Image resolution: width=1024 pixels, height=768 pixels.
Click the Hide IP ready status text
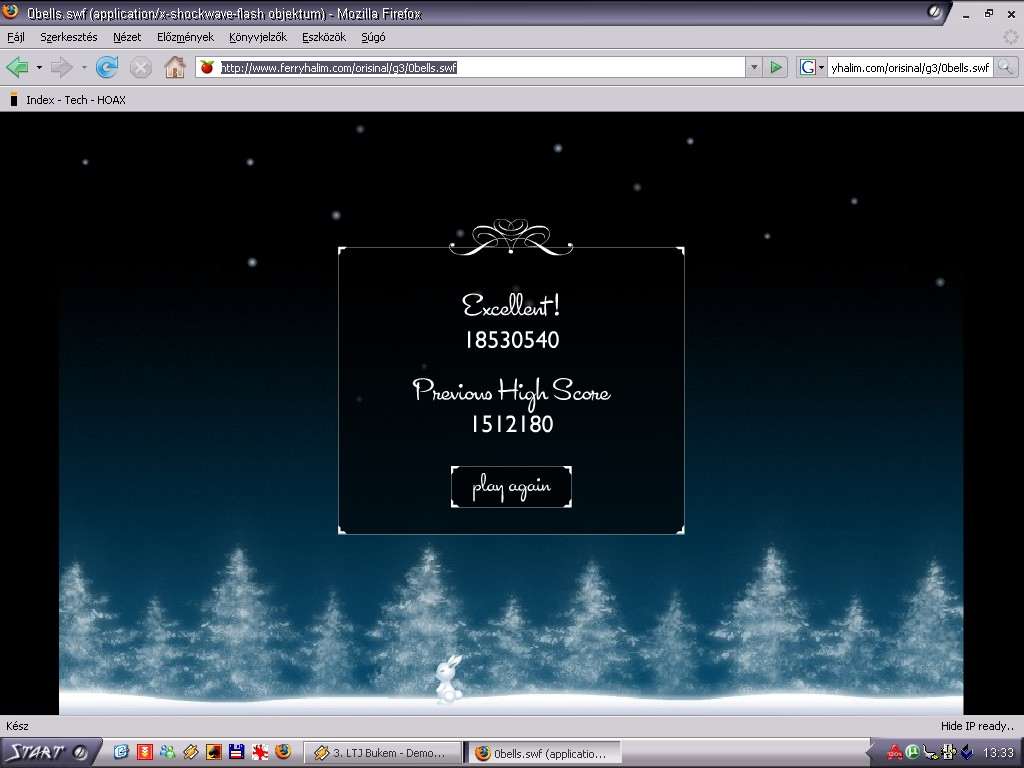977,726
